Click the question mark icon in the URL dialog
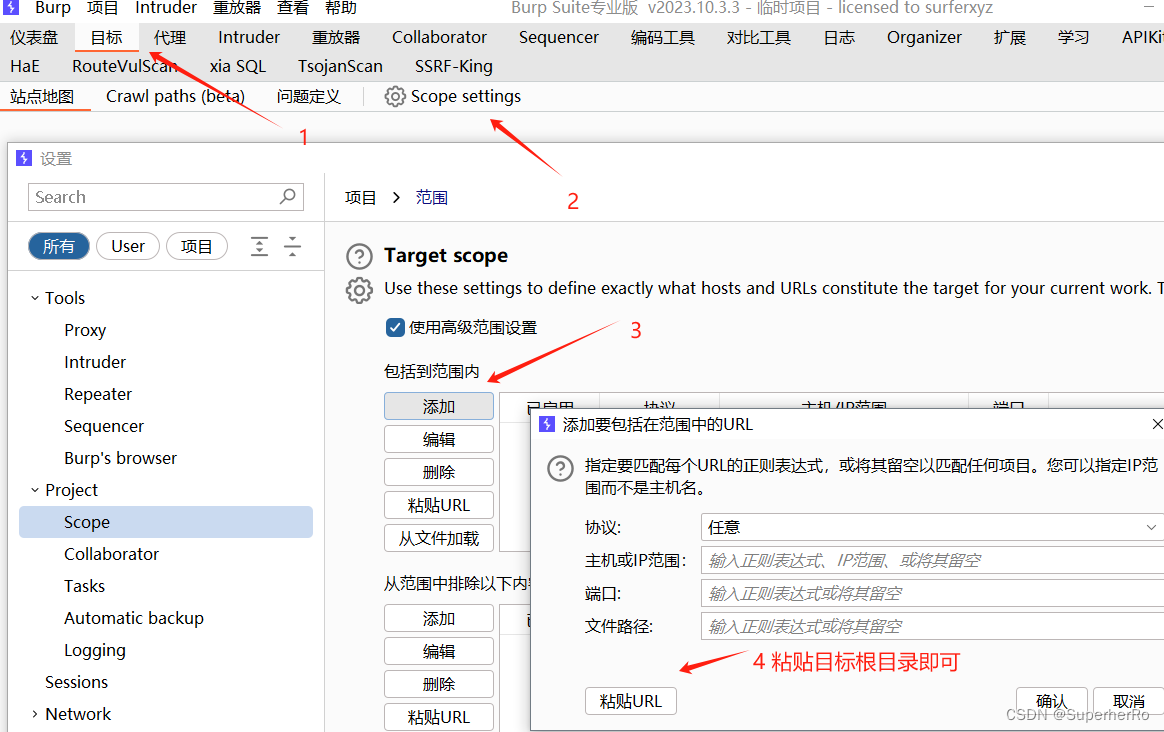The image size is (1164, 732). (x=560, y=468)
